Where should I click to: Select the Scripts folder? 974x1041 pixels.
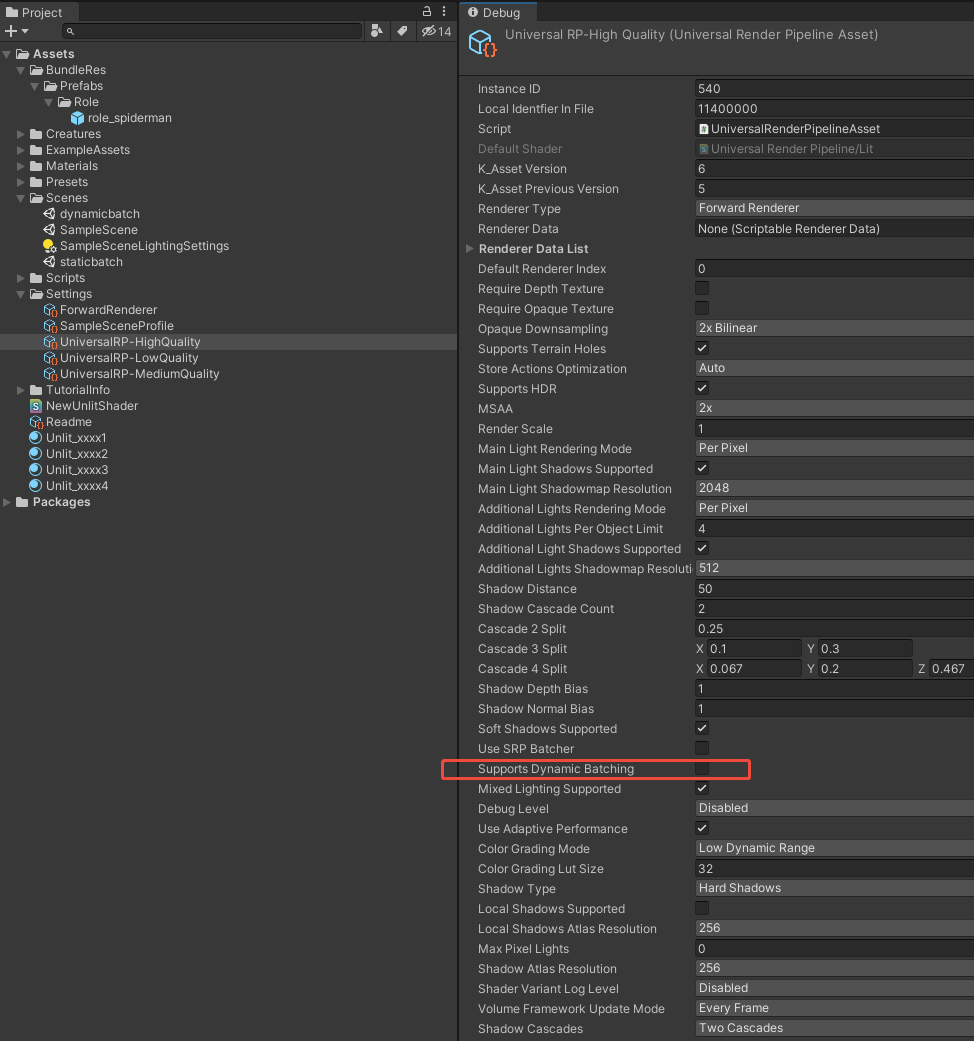coord(65,278)
